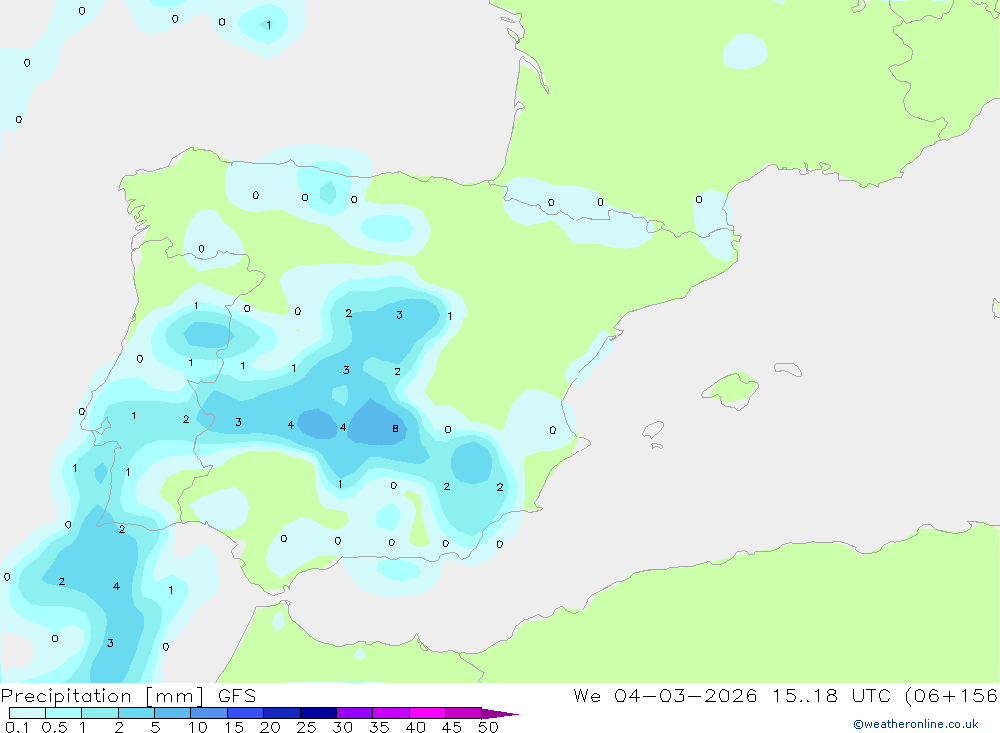
Task: Select the 5–10 mm blue legend swatch
Action: tap(173, 713)
